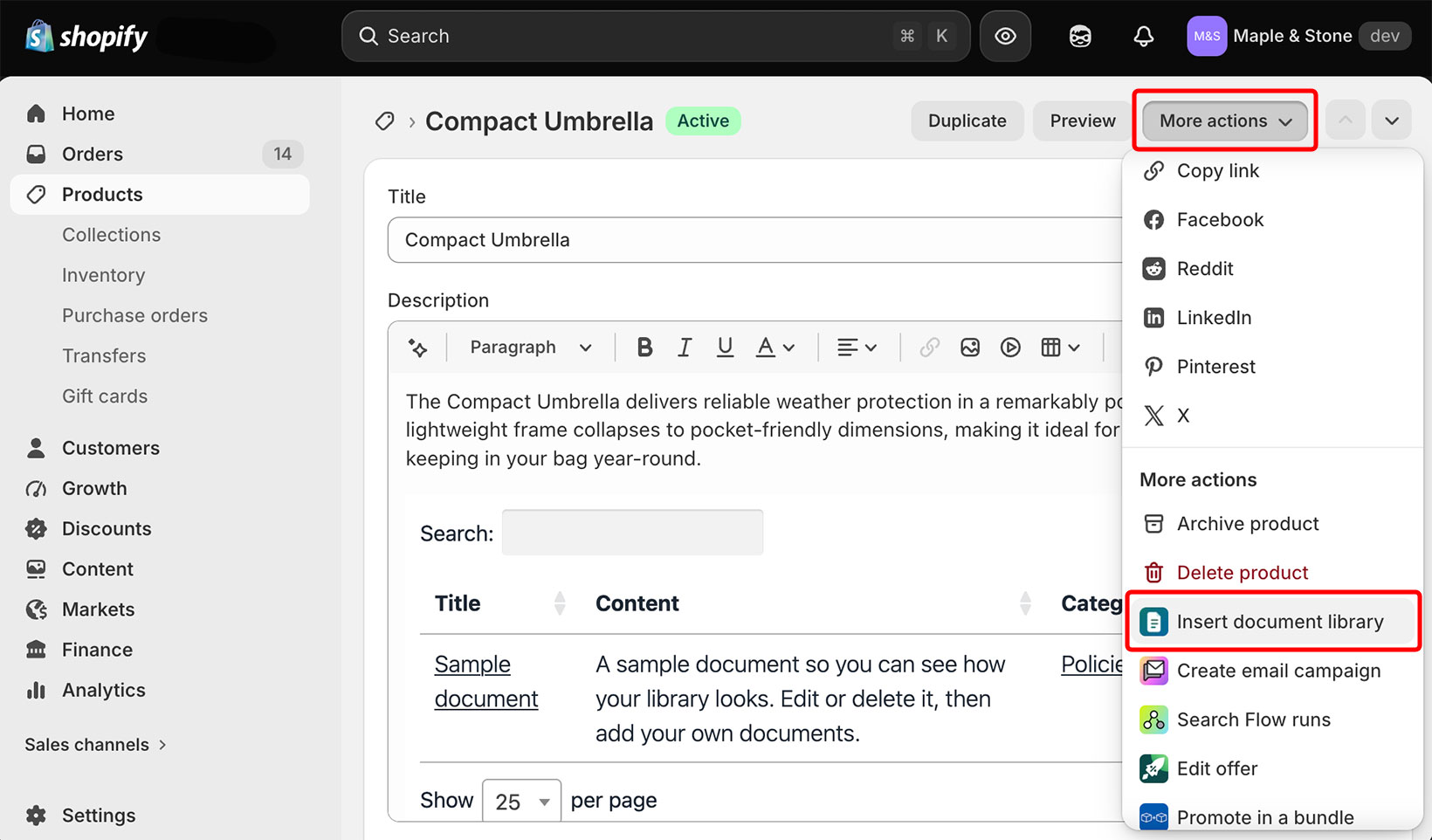The width and height of the screenshot is (1432, 840).
Task: Click the Active status badge
Action: pyautogui.click(x=703, y=120)
